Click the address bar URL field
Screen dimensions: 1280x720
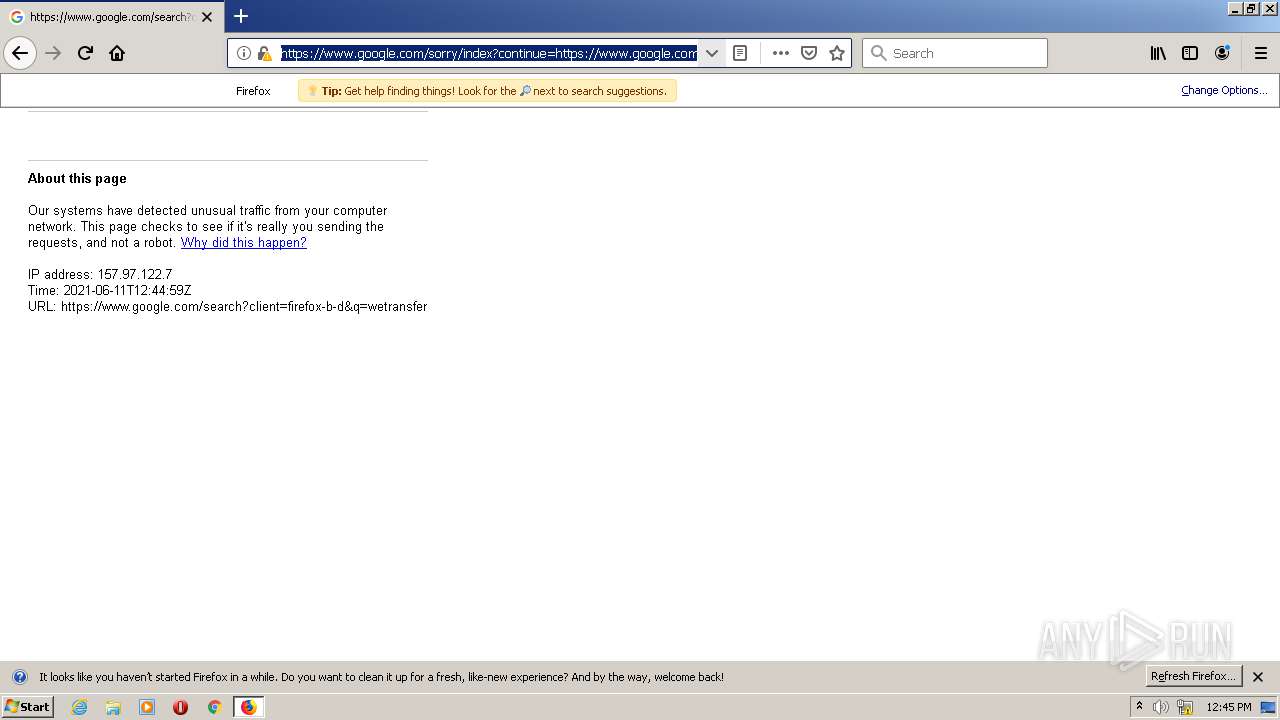(488, 53)
